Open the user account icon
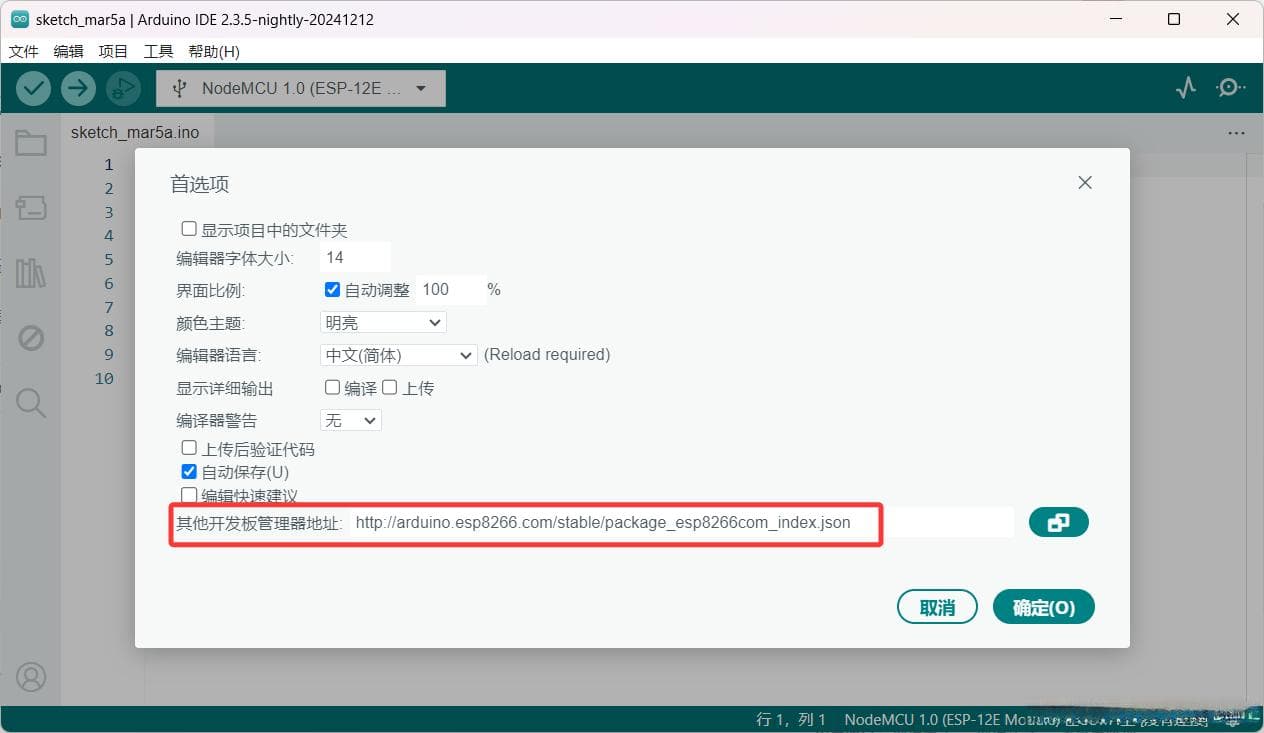1264x733 pixels. tap(31, 677)
